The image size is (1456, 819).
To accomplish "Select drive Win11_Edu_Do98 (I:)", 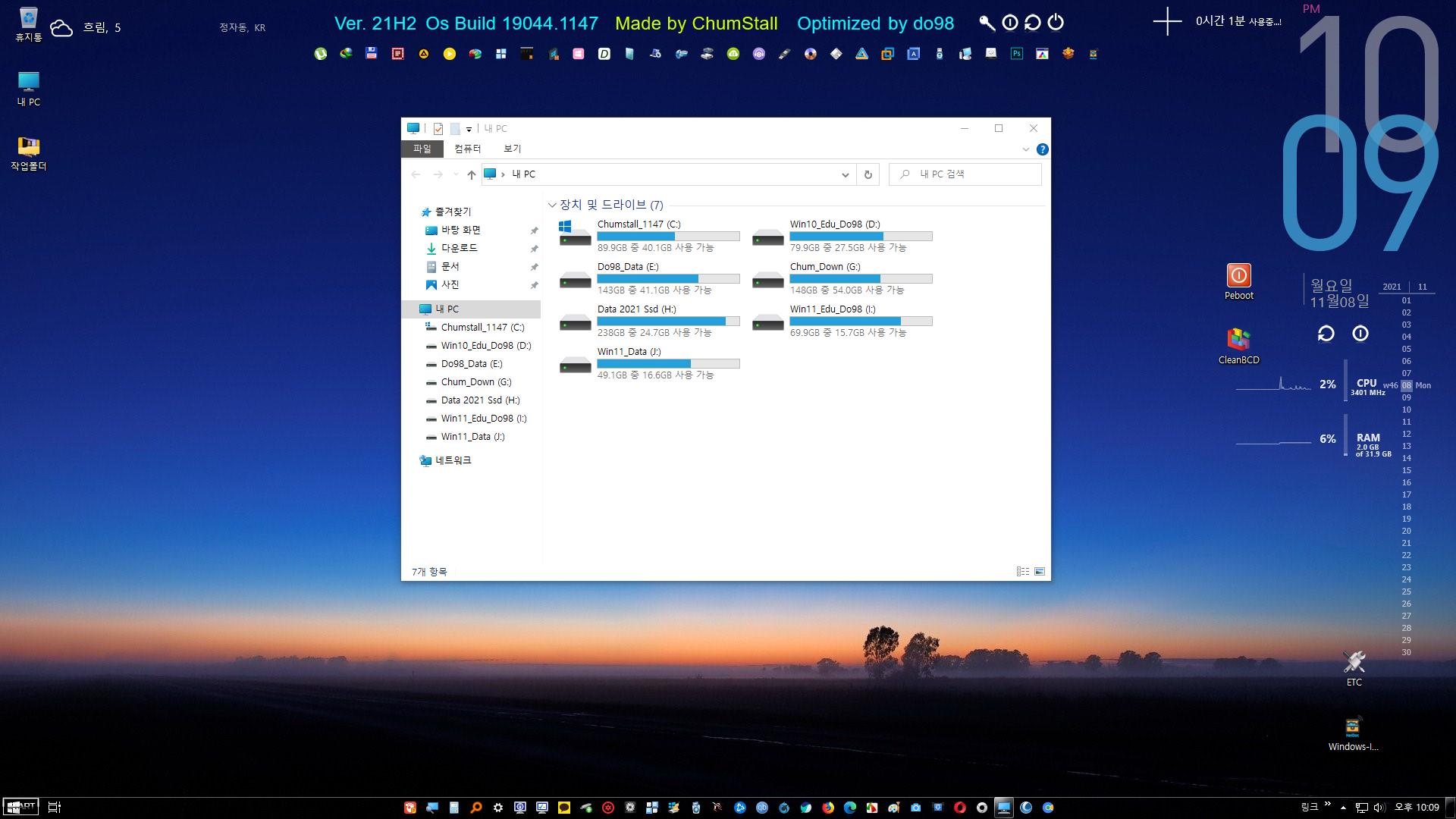I will click(x=842, y=320).
